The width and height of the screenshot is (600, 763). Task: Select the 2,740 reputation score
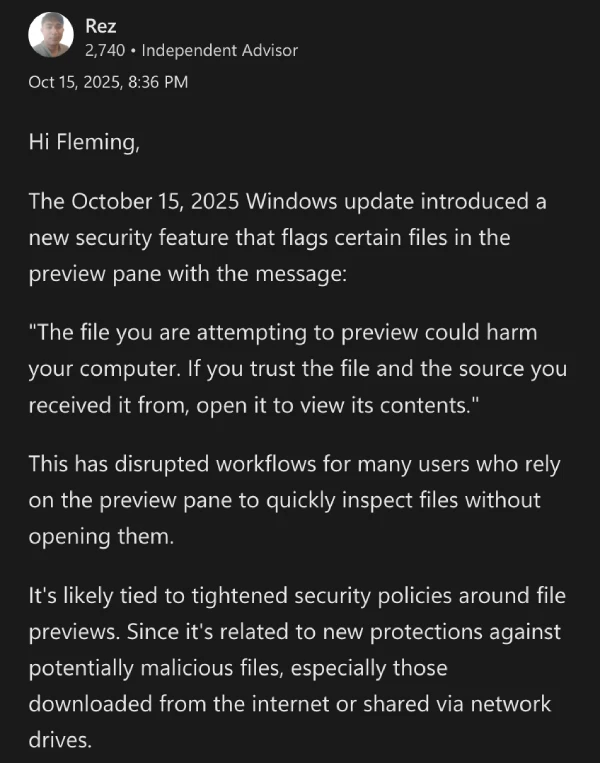(104, 50)
